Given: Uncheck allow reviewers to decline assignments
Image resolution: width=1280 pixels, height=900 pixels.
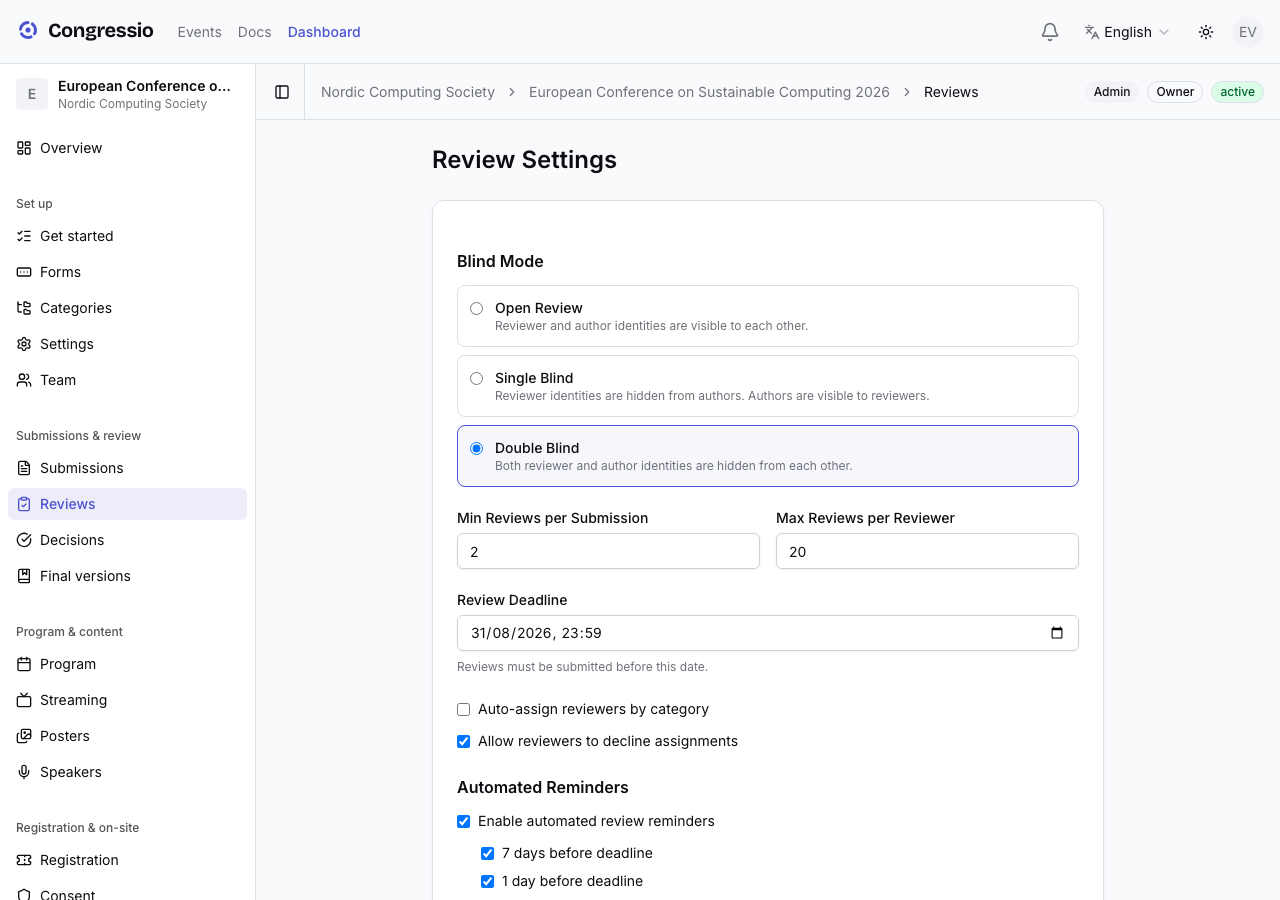Looking at the screenshot, I should 464,741.
